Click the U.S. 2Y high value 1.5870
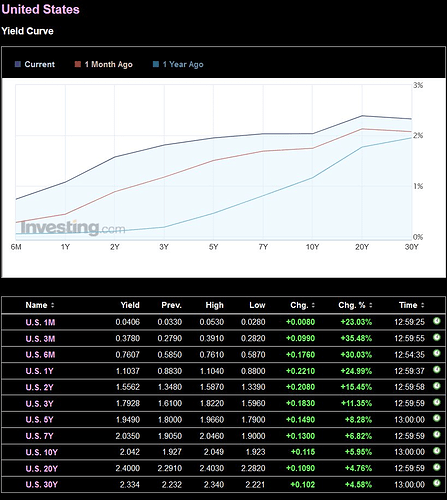Image resolution: width=447 pixels, height=500 pixels. click(212, 387)
